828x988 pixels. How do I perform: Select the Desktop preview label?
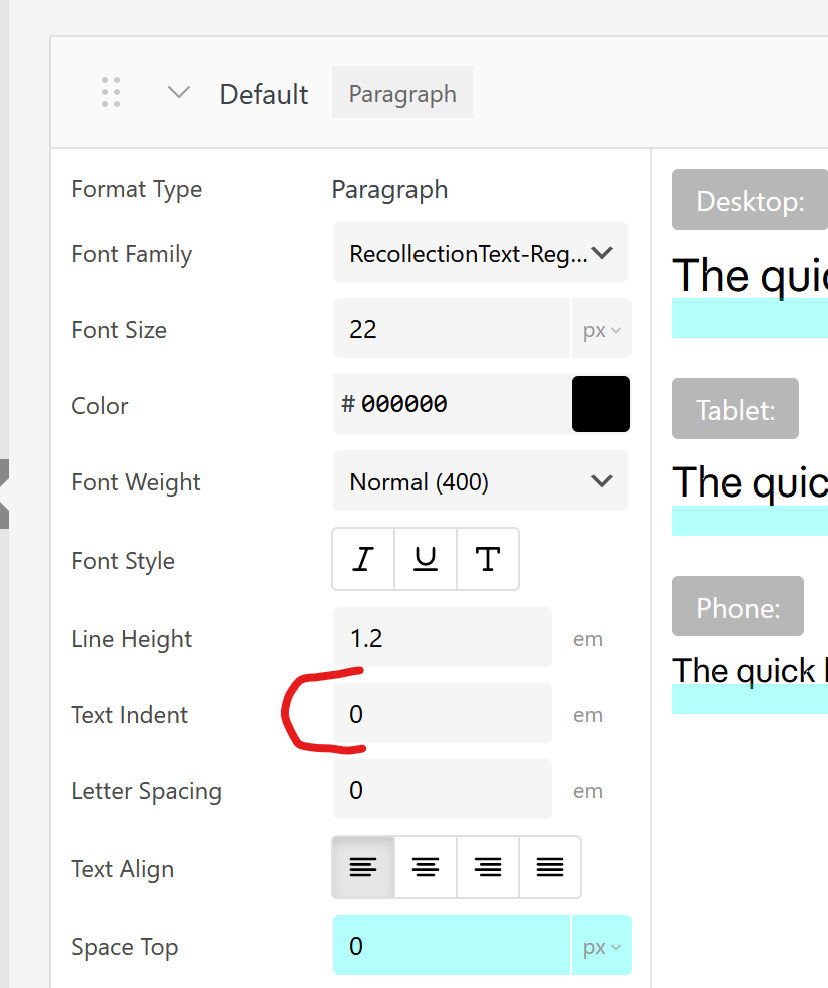coord(750,201)
